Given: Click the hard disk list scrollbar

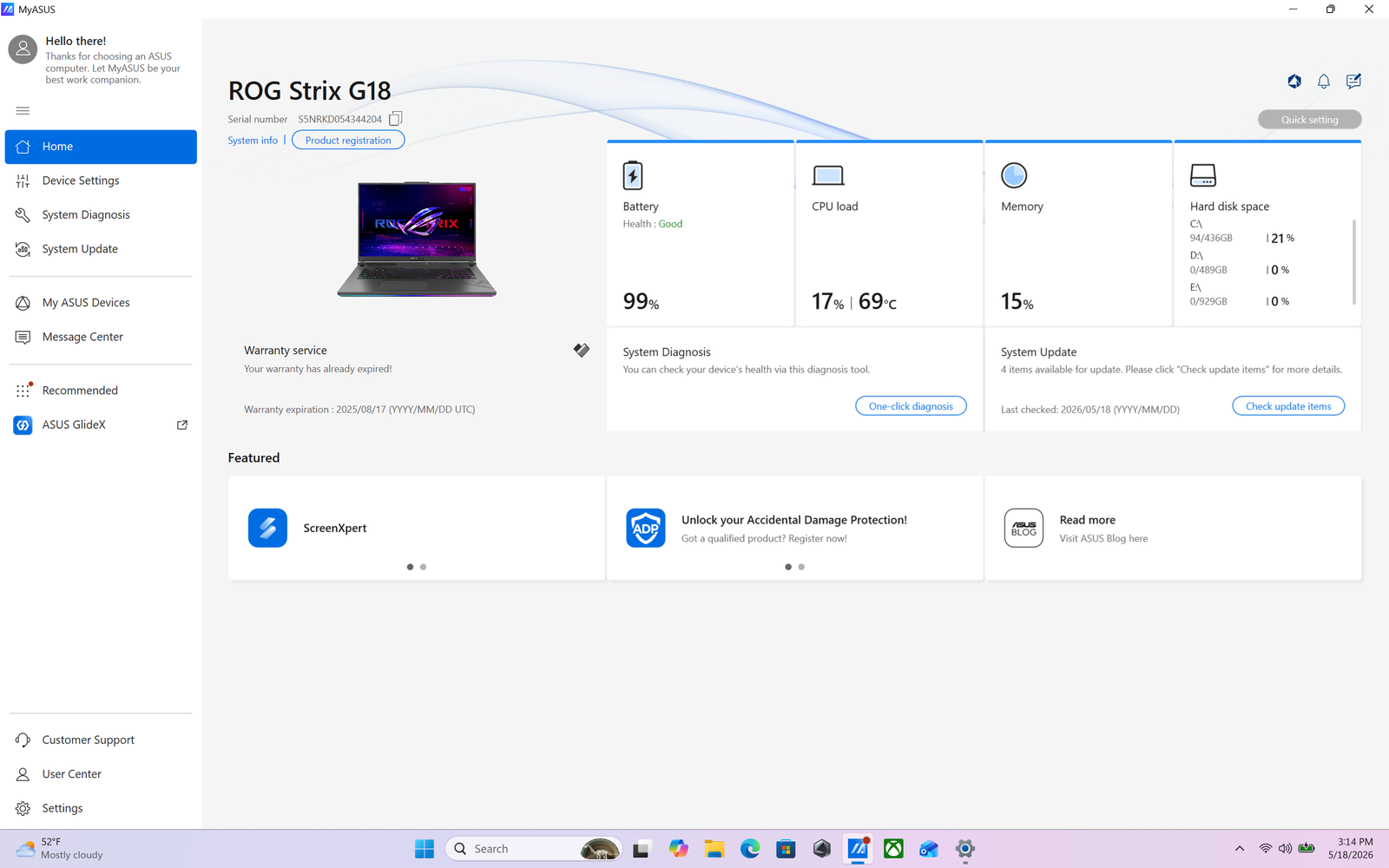Looking at the screenshot, I should tap(1354, 262).
